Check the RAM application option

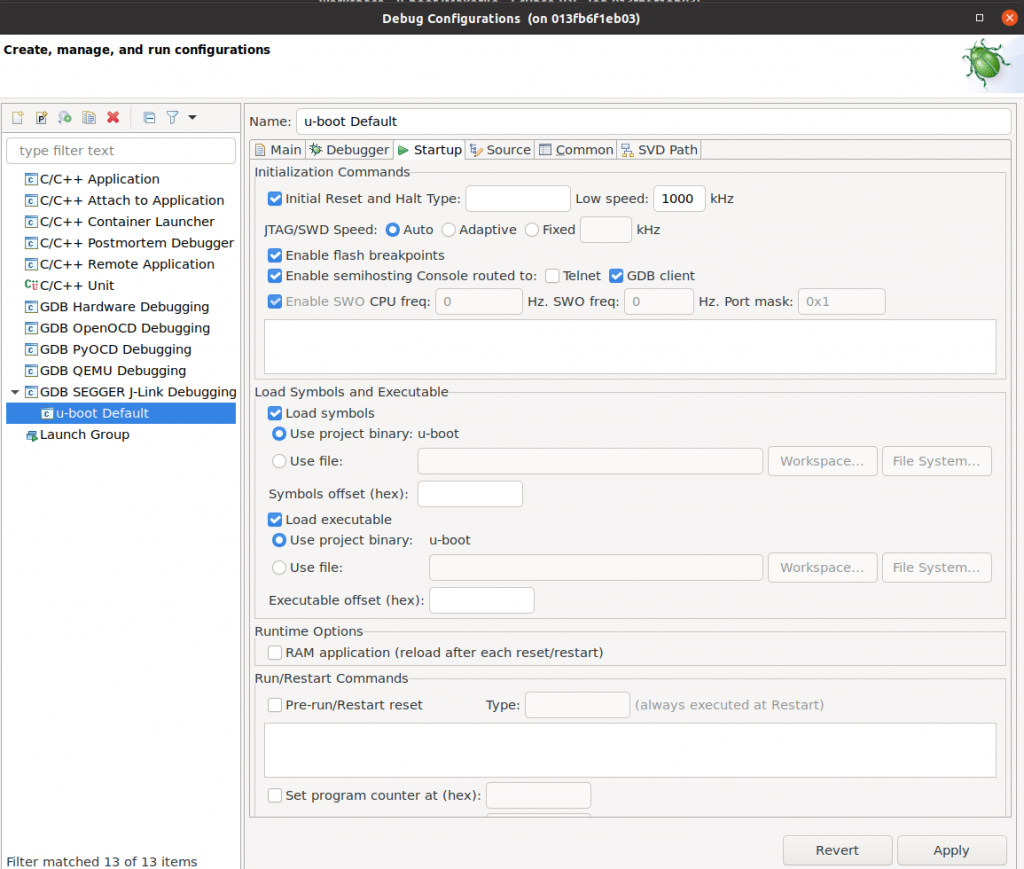(275, 653)
